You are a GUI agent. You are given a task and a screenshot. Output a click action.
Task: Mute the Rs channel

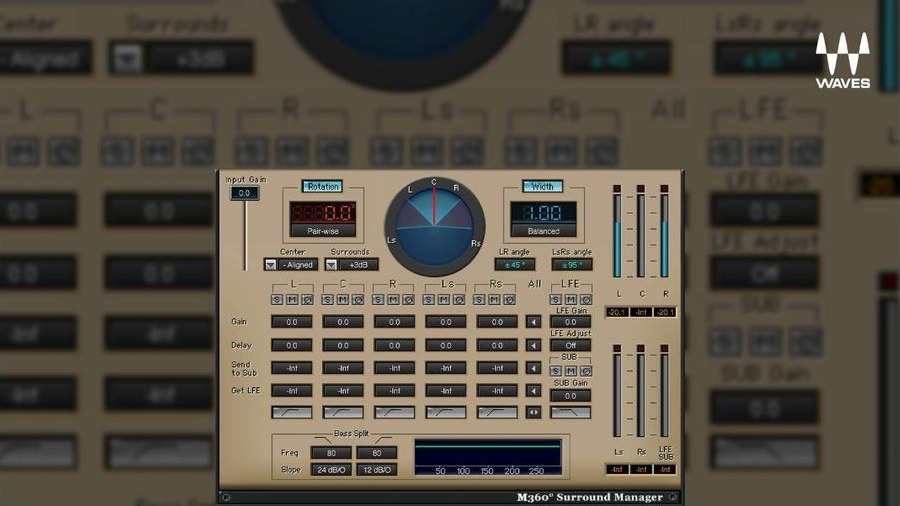[494, 299]
